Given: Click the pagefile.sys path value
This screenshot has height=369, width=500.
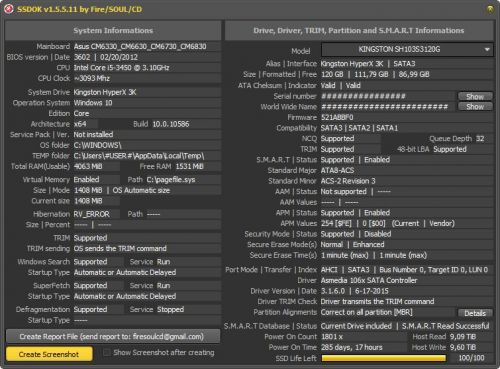Looking at the screenshot, I should click(x=171, y=180).
